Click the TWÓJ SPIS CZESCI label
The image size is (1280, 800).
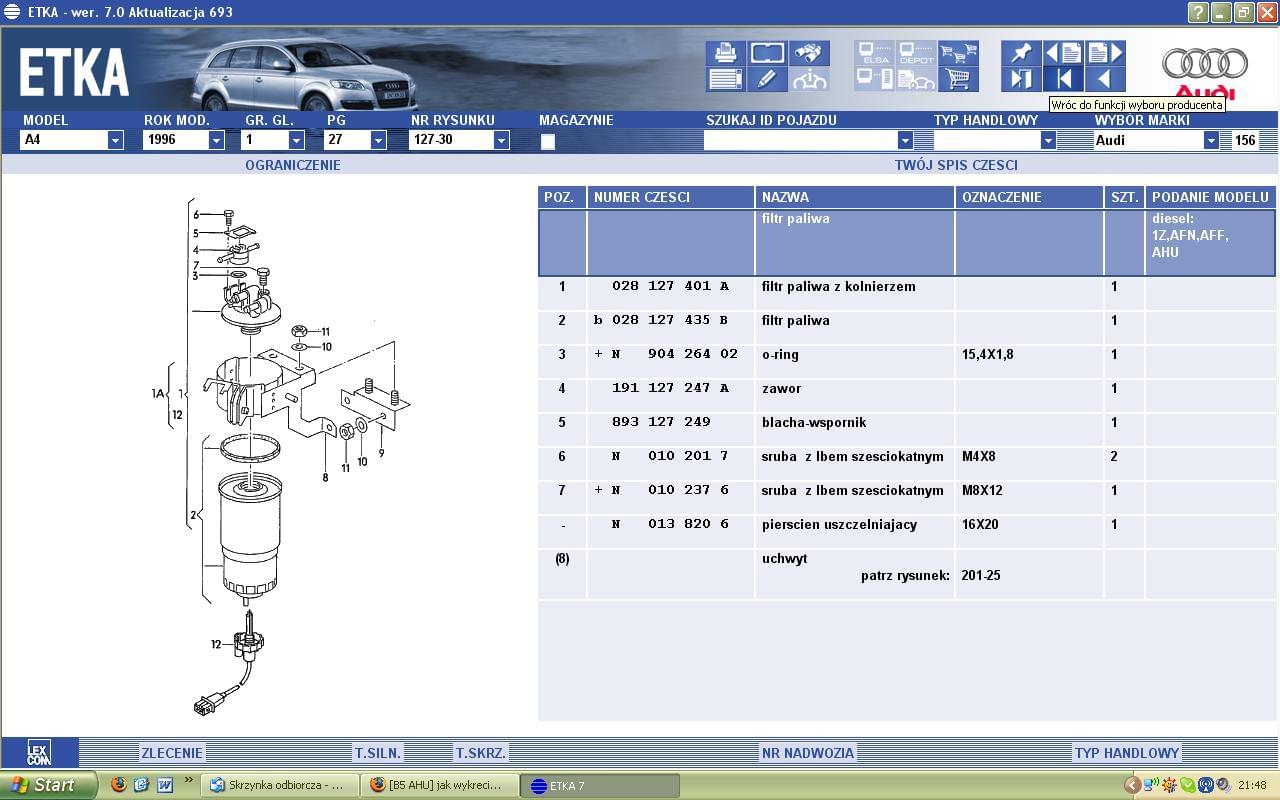(956, 165)
